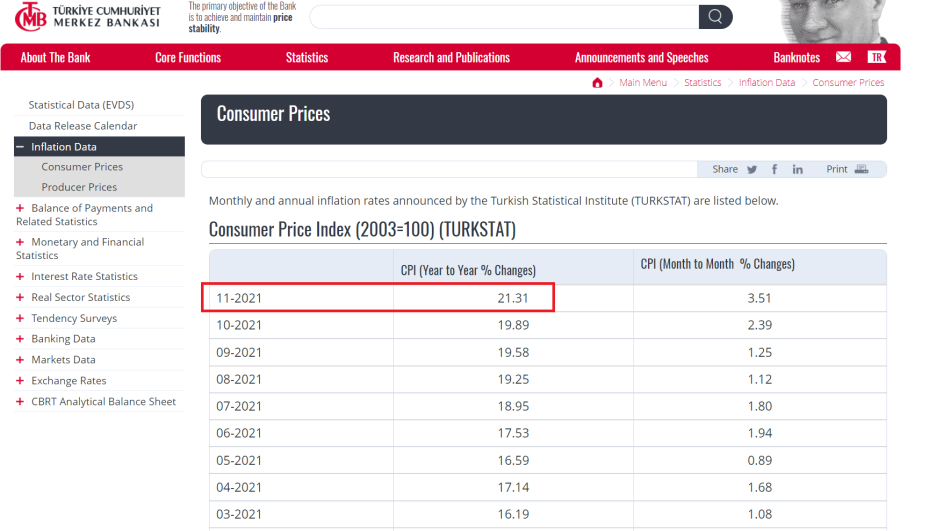The image size is (936, 531).
Task: Click the search magnifier button
Action: 715,17
